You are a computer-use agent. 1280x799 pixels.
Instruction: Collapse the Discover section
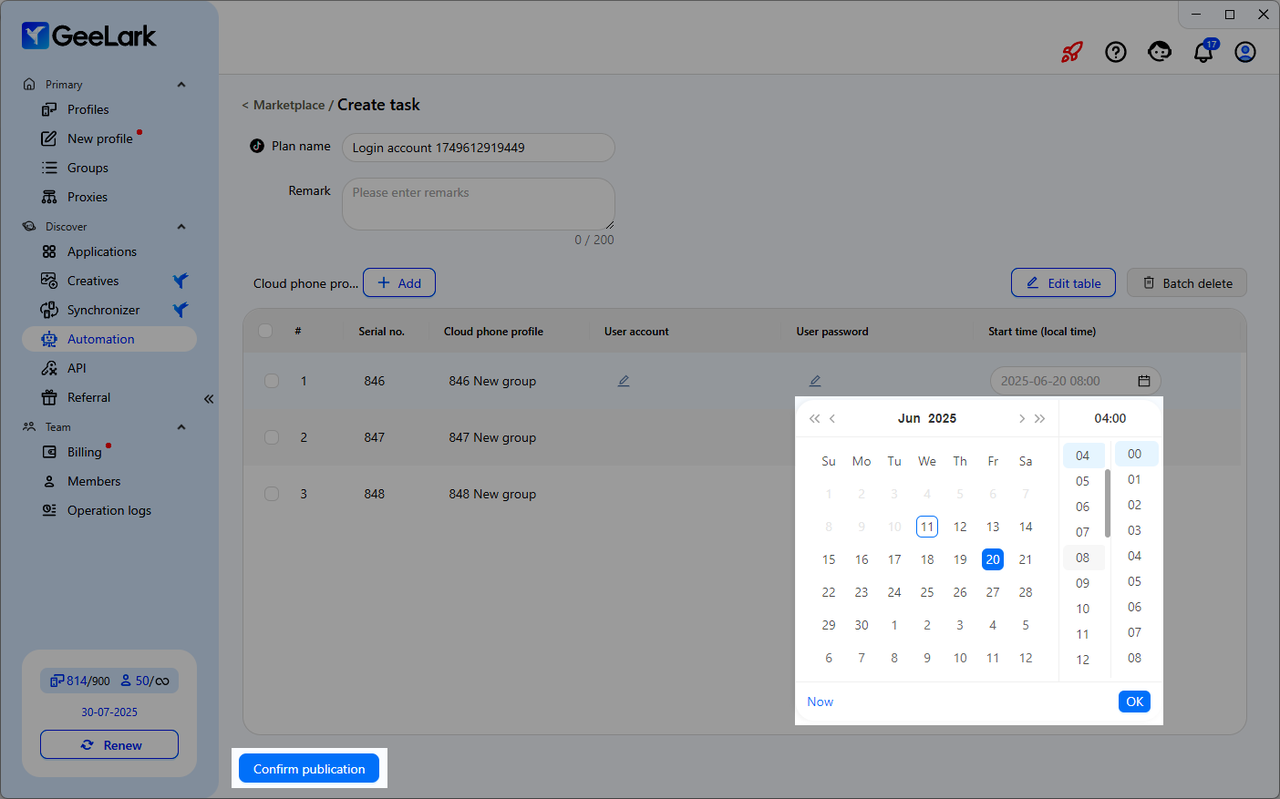181,227
